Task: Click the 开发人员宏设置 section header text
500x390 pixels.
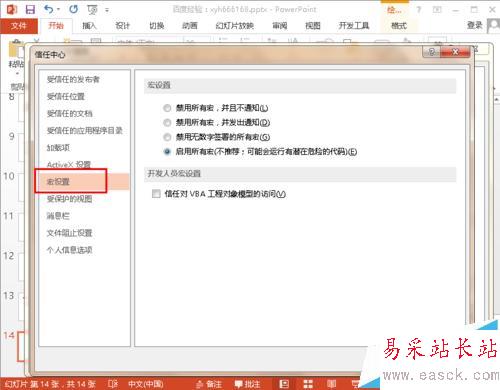Action: (174, 173)
